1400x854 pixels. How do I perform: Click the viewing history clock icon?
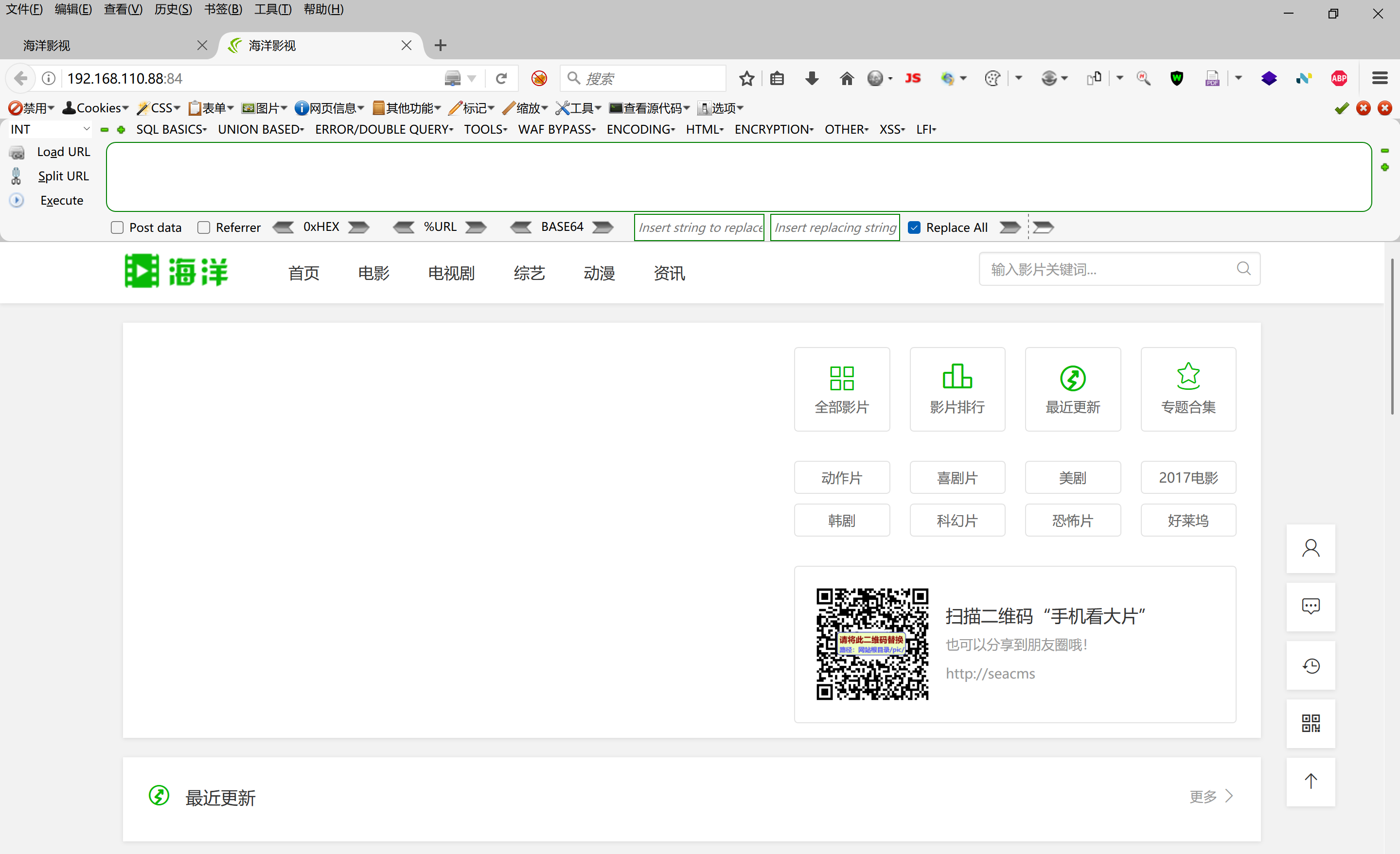[1311, 665]
